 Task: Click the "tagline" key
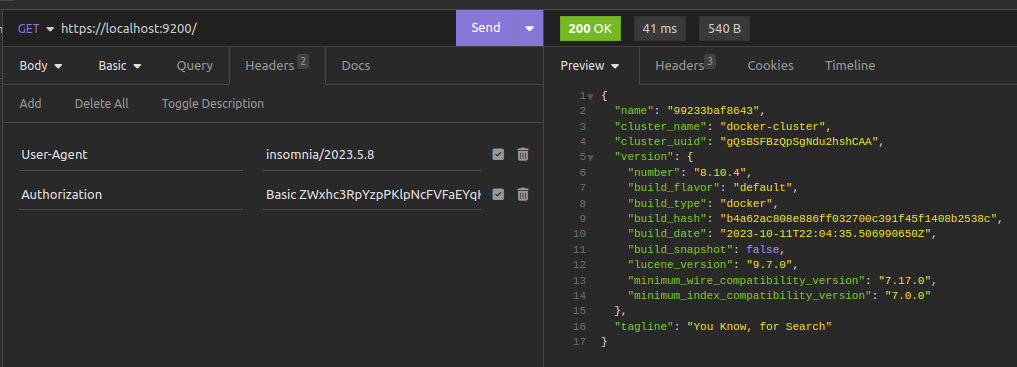(645, 327)
